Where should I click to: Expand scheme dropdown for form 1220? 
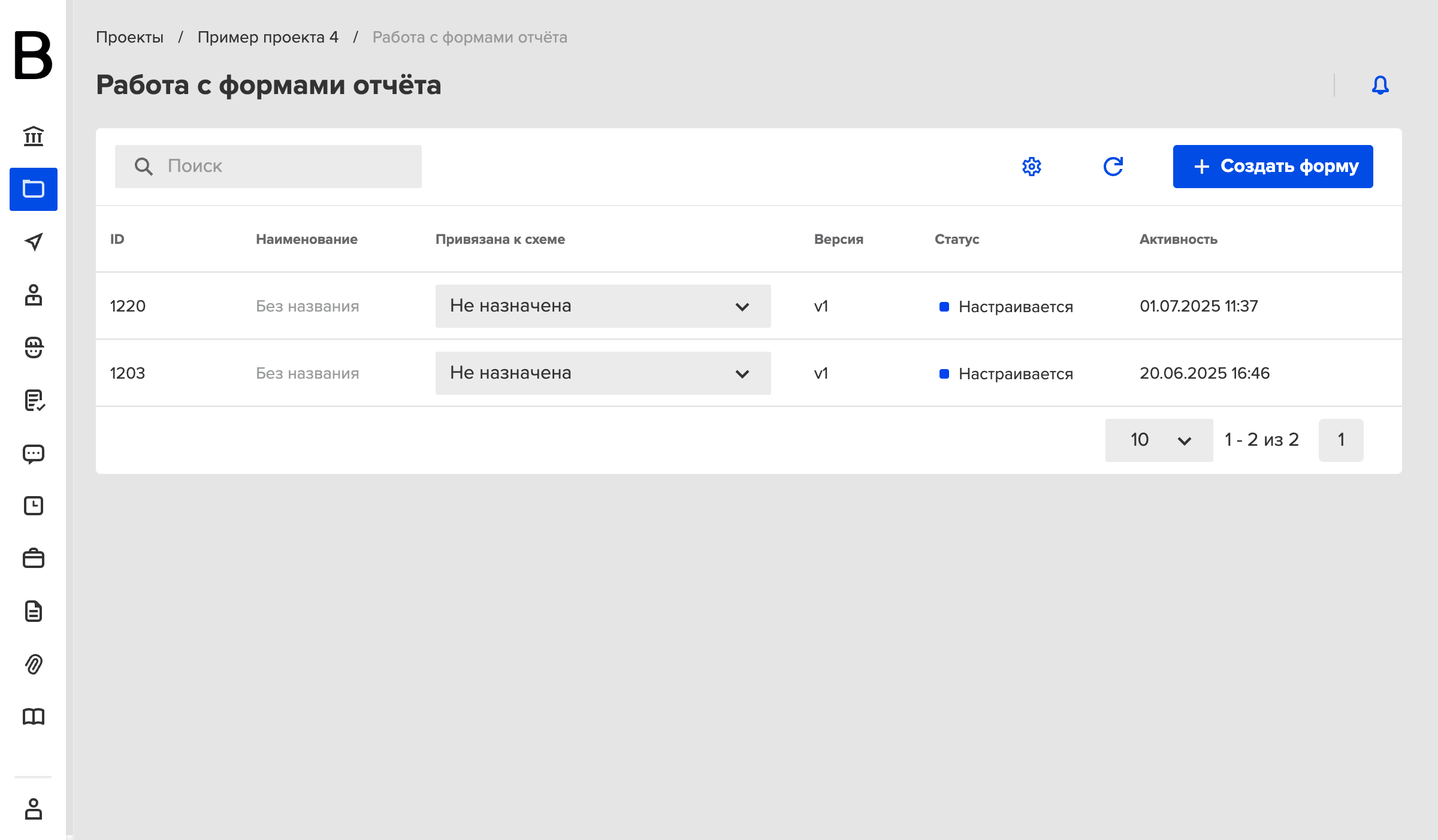603,306
